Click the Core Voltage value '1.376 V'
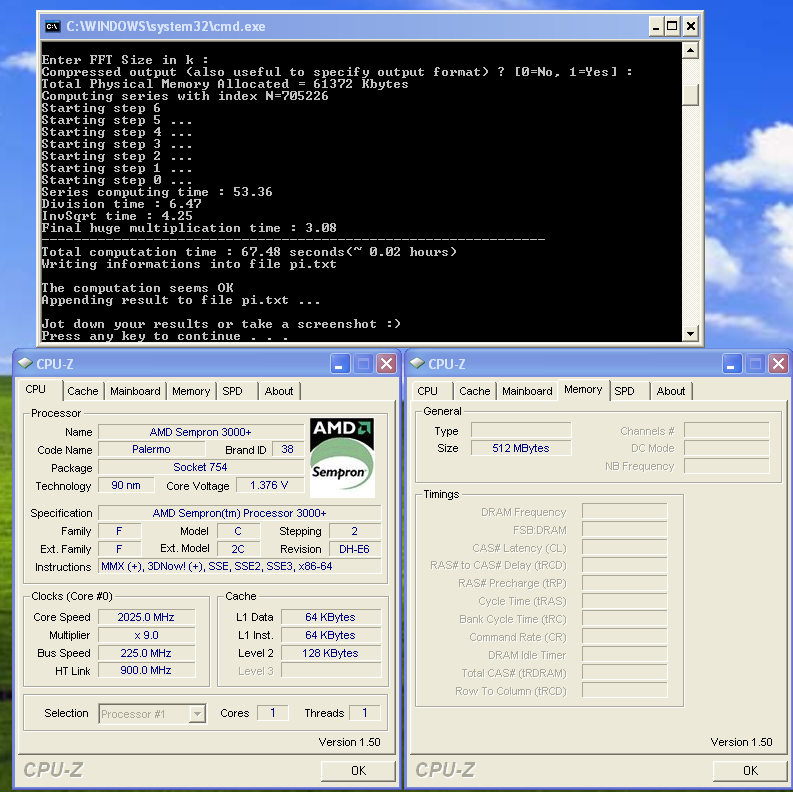 (269, 485)
